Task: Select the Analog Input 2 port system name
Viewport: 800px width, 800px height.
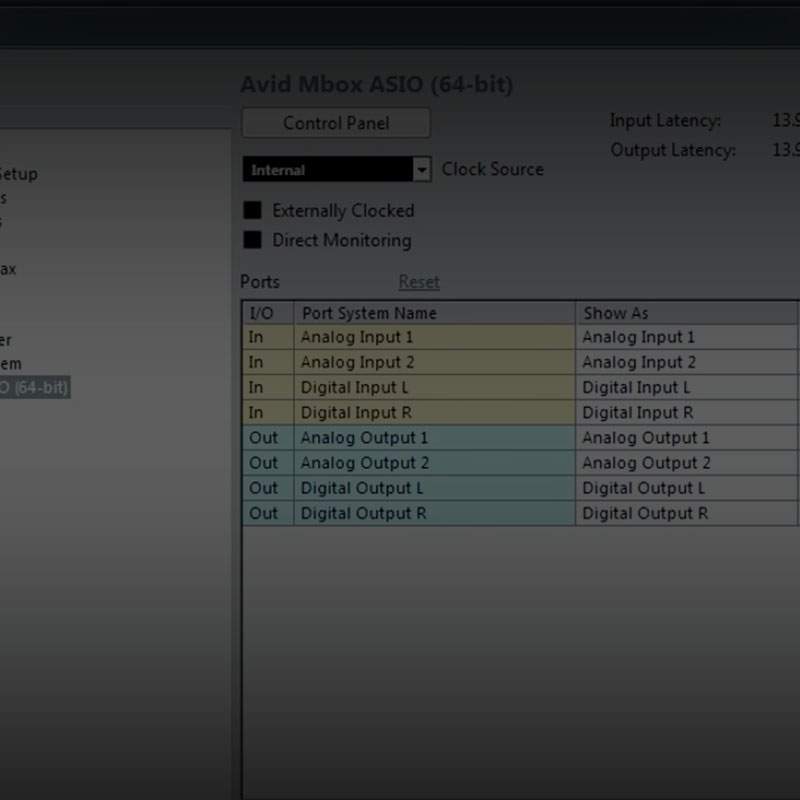Action: click(435, 362)
